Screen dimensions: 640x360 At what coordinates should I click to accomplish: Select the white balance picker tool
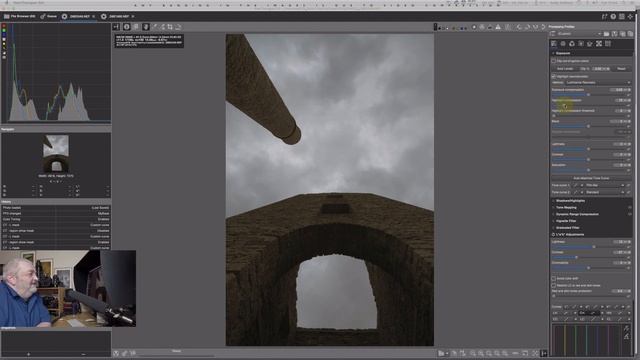pyautogui.click(x=155, y=27)
